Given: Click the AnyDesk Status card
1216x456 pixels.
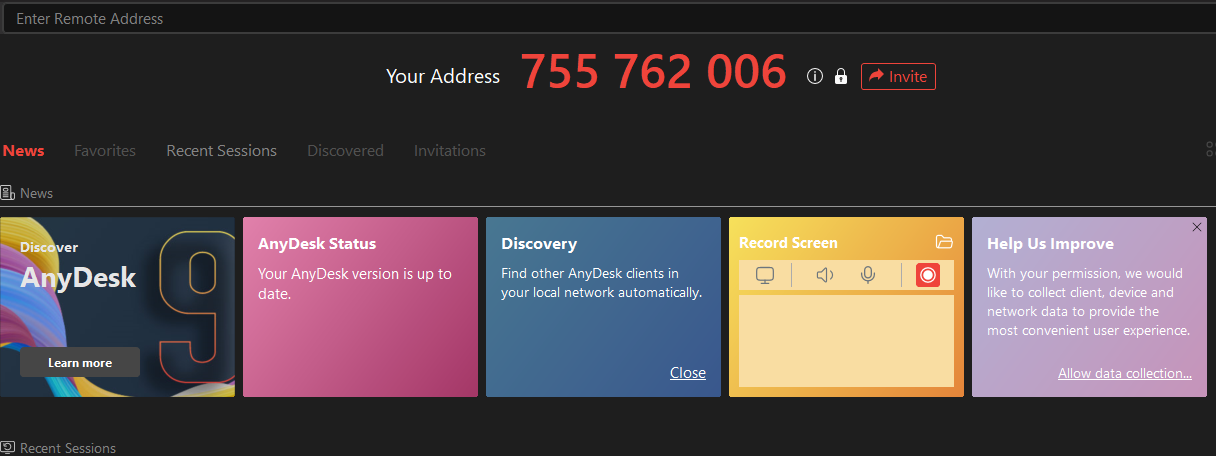Looking at the screenshot, I should [360, 307].
